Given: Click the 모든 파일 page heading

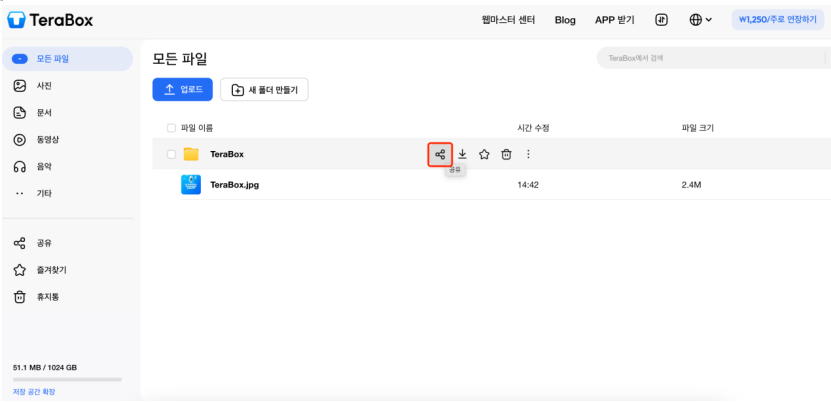Looking at the screenshot, I should pos(180,59).
